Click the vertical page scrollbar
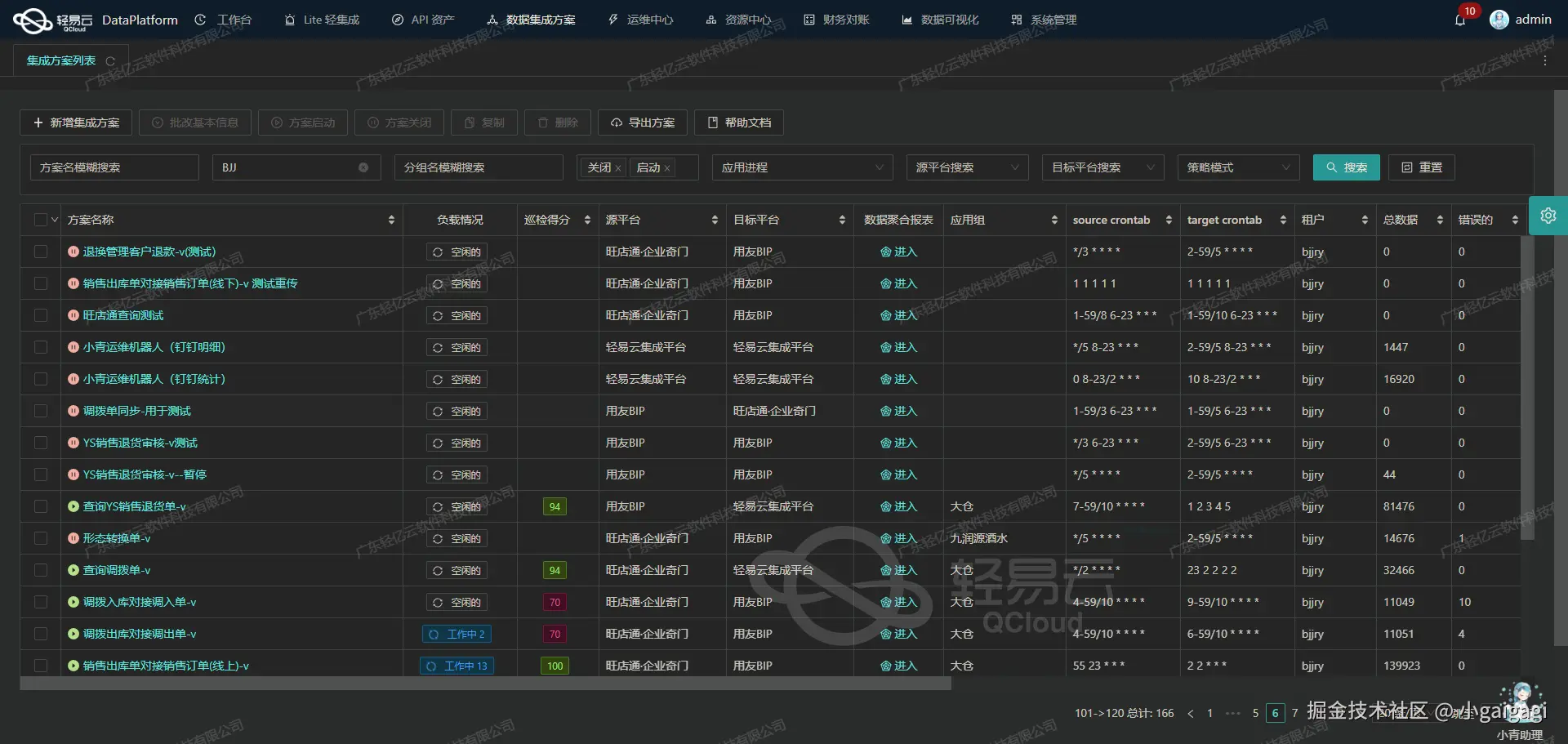The height and width of the screenshot is (744, 1568). pos(1561,368)
